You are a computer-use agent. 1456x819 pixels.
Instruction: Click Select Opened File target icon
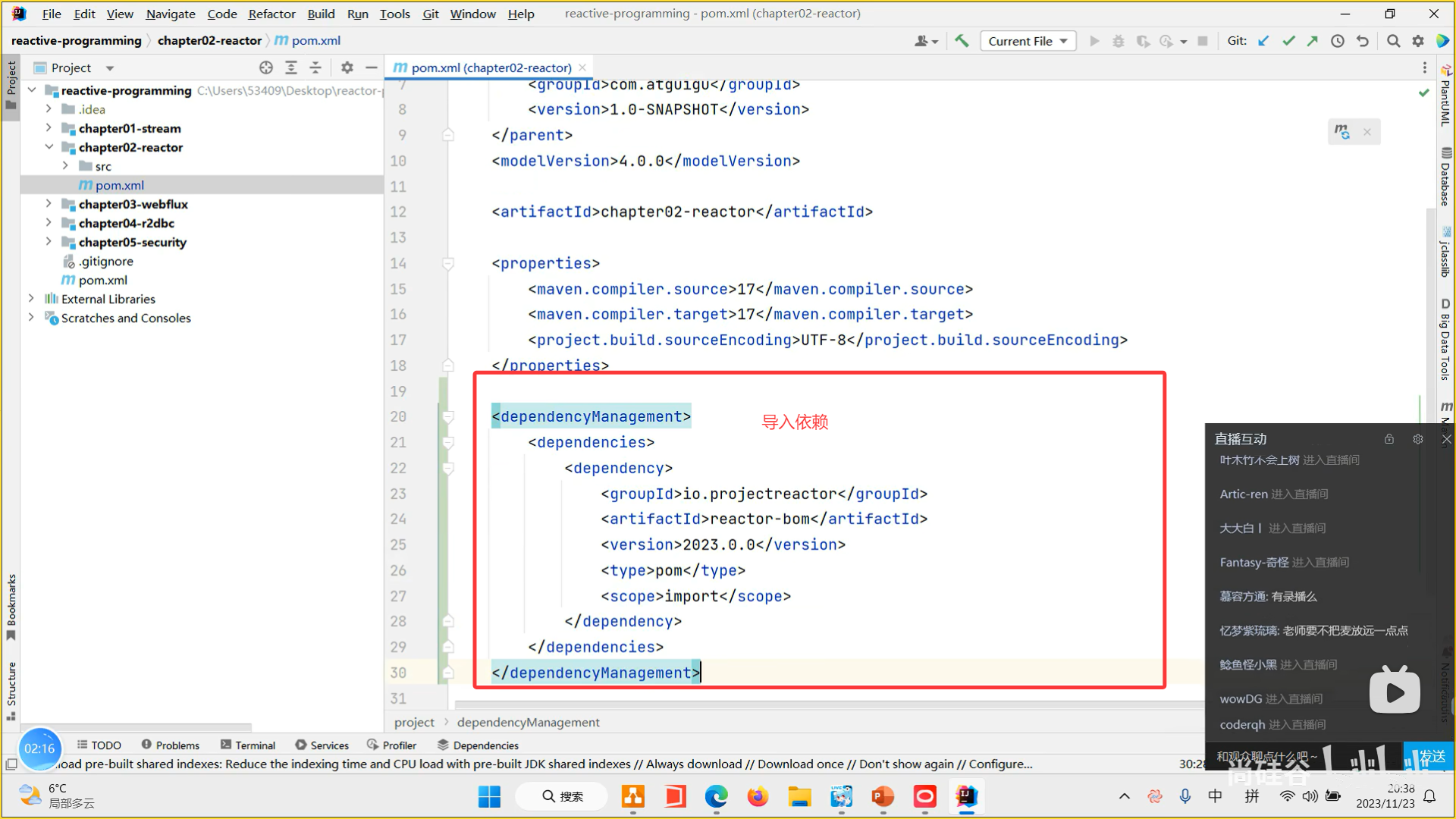click(x=265, y=67)
